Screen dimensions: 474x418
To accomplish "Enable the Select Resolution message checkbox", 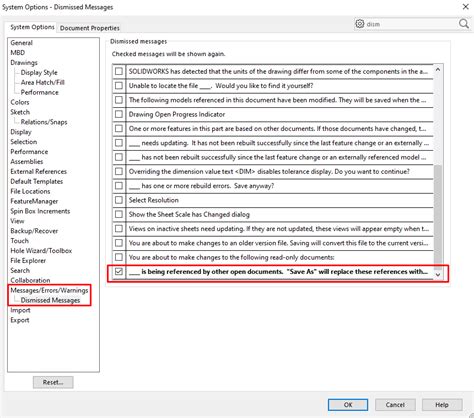I will pyautogui.click(x=119, y=200).
